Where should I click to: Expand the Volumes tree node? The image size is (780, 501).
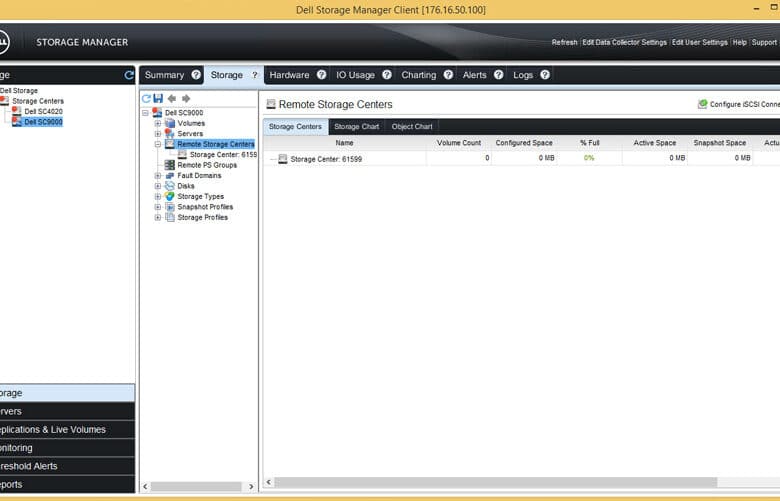point(158,123)
